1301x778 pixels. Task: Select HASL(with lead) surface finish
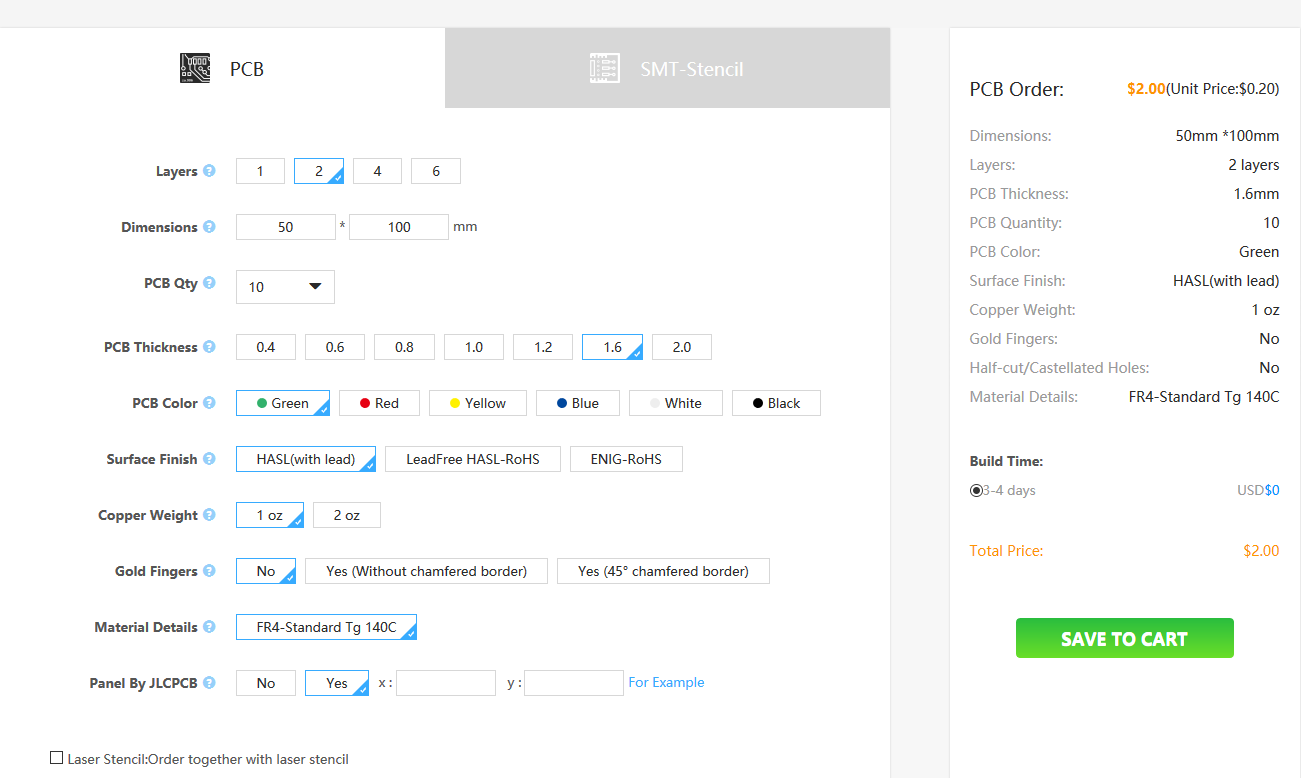coord(306,459)
